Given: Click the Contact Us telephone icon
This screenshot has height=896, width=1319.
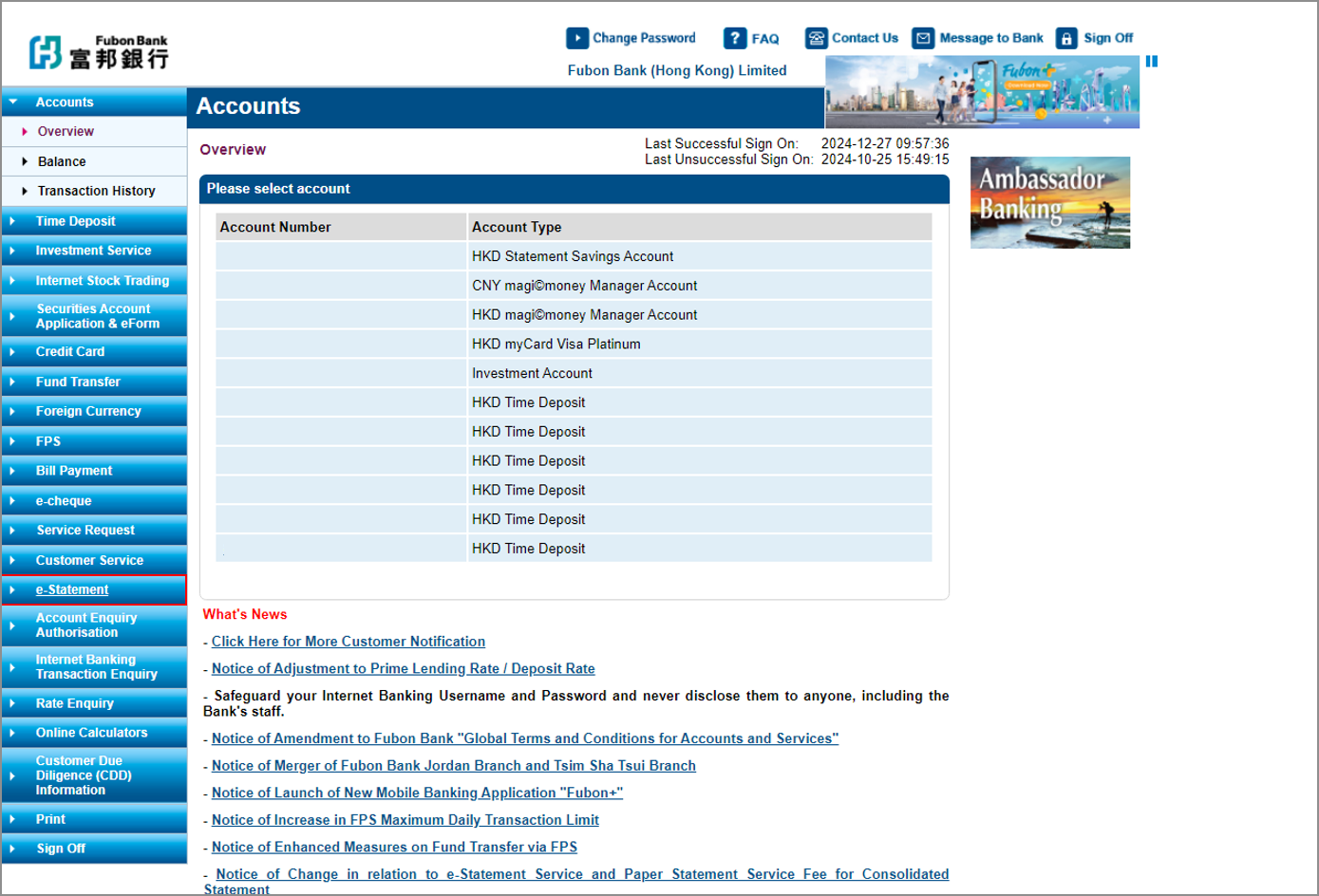Looking at the screenshot, I should [x=817, y=38].
